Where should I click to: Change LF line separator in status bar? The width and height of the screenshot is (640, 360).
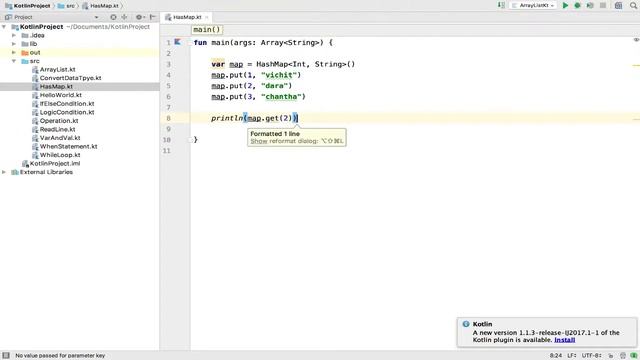tap(571, 356)
